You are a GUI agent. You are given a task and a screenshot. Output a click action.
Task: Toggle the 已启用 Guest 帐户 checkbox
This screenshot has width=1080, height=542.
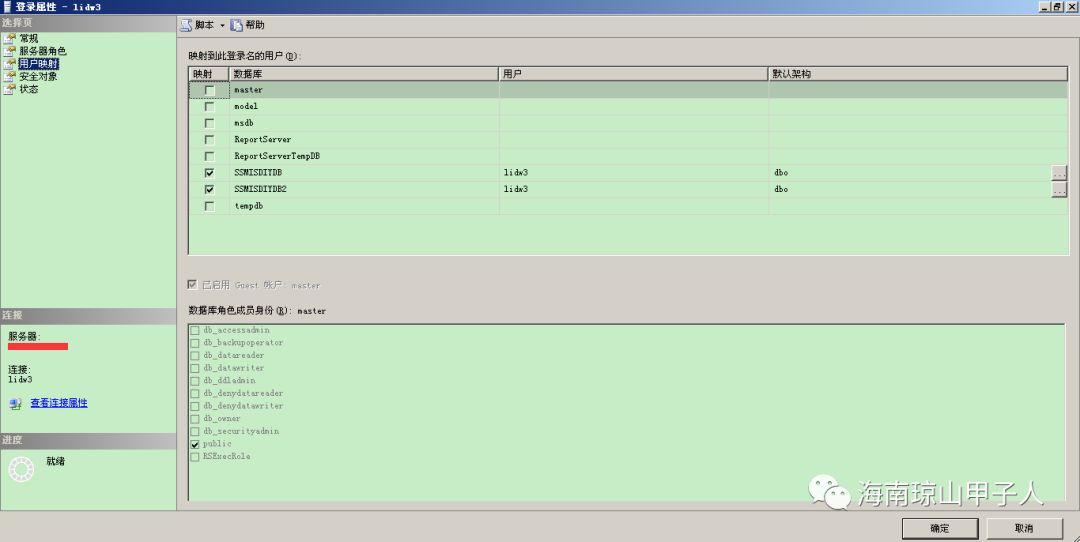coord(192,284)
